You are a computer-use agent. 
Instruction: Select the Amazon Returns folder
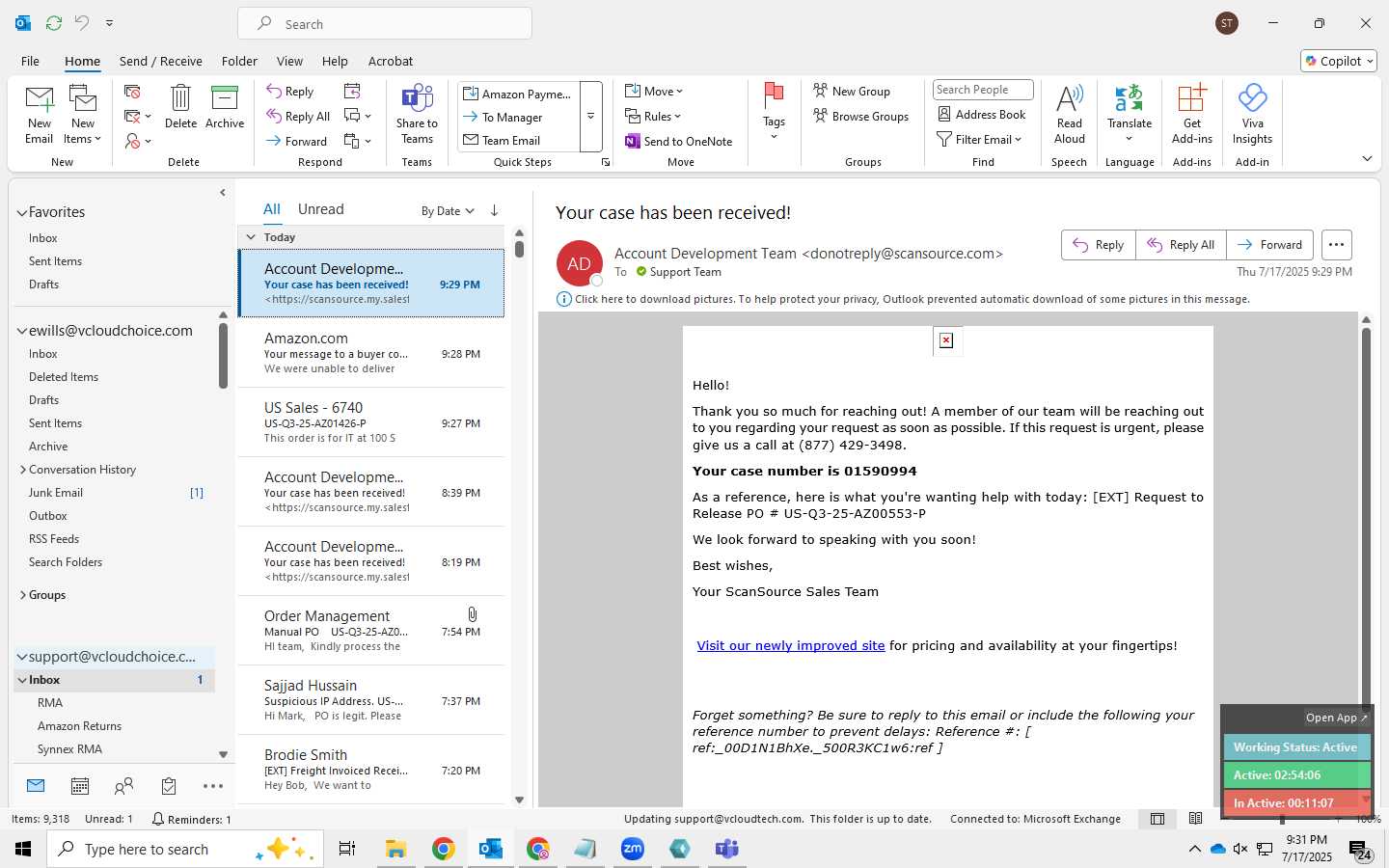coord(79,726)
